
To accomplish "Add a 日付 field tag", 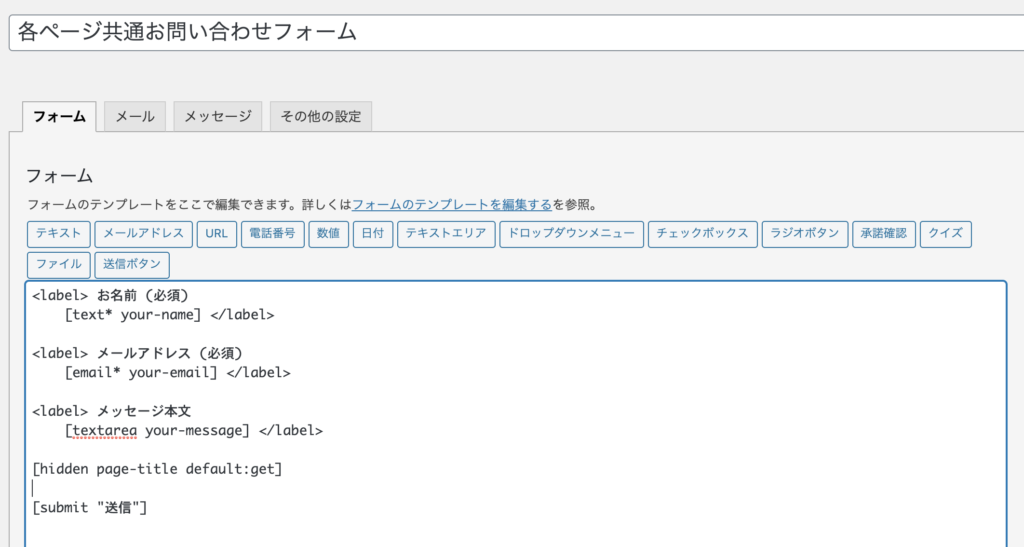I will tap(372, 234).
